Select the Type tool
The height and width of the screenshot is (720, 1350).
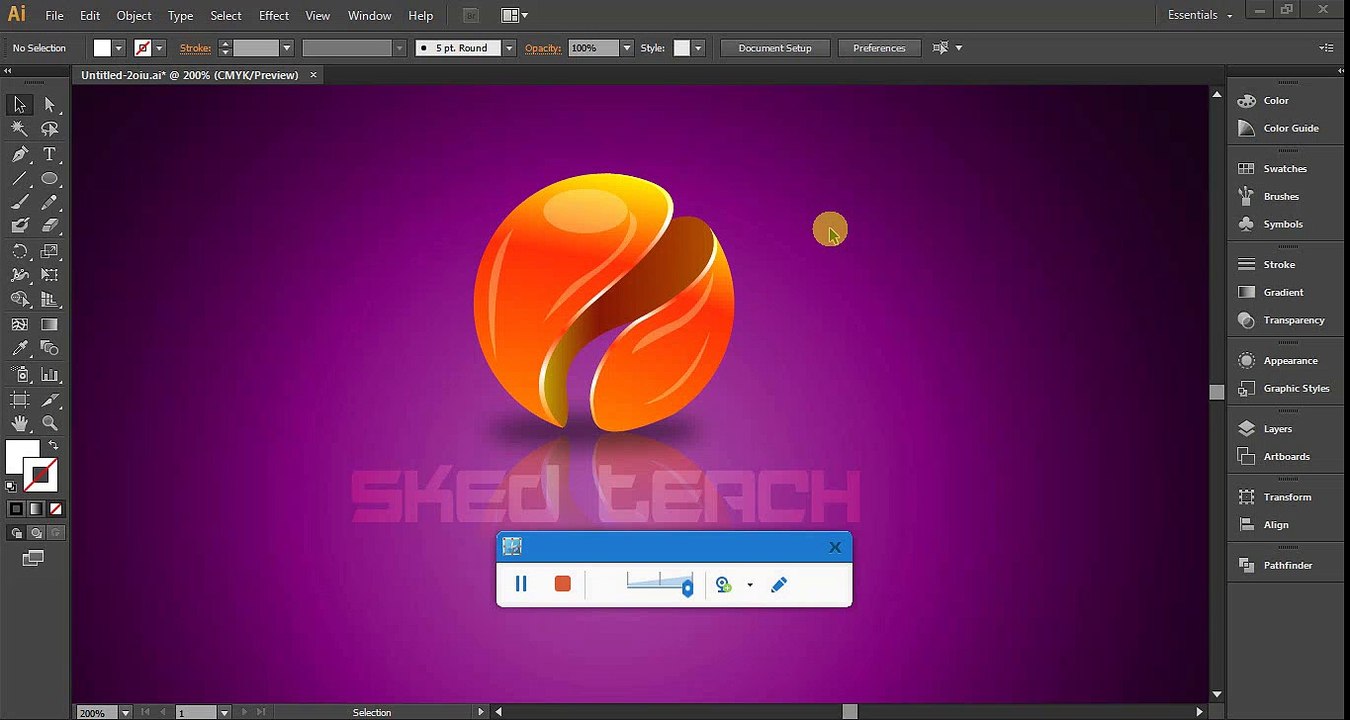[49, 154]
